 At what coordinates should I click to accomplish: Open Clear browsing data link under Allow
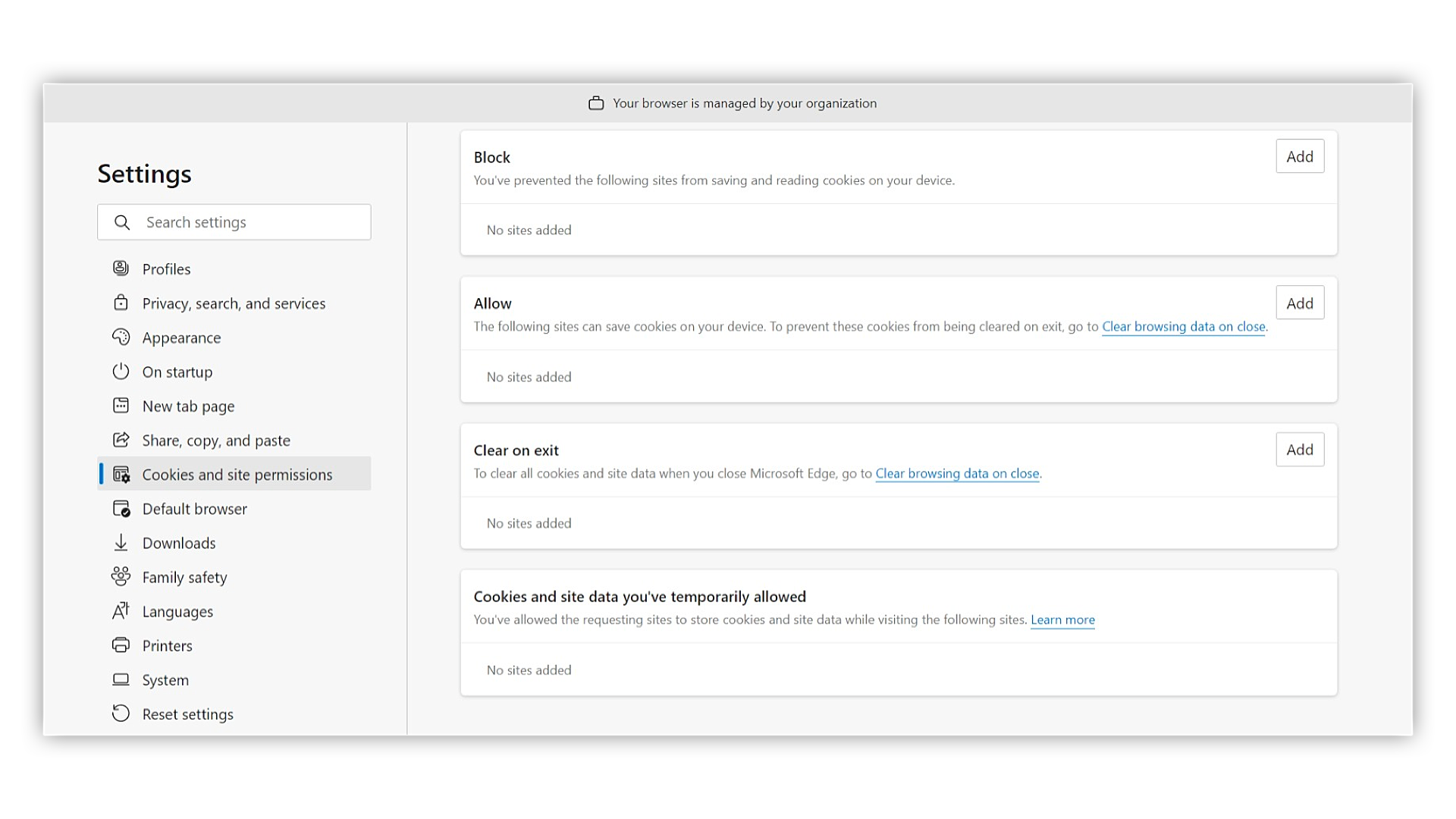tap(1183, 327)
